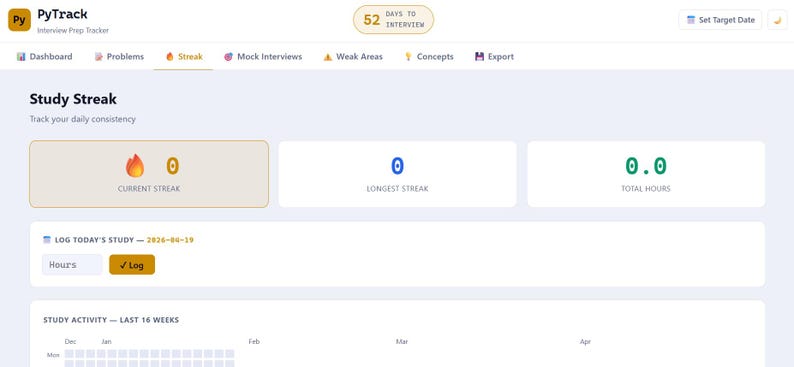Viewport: 794px width, 367px height.
Task: Open the Export tab
Action: point(494,57)
